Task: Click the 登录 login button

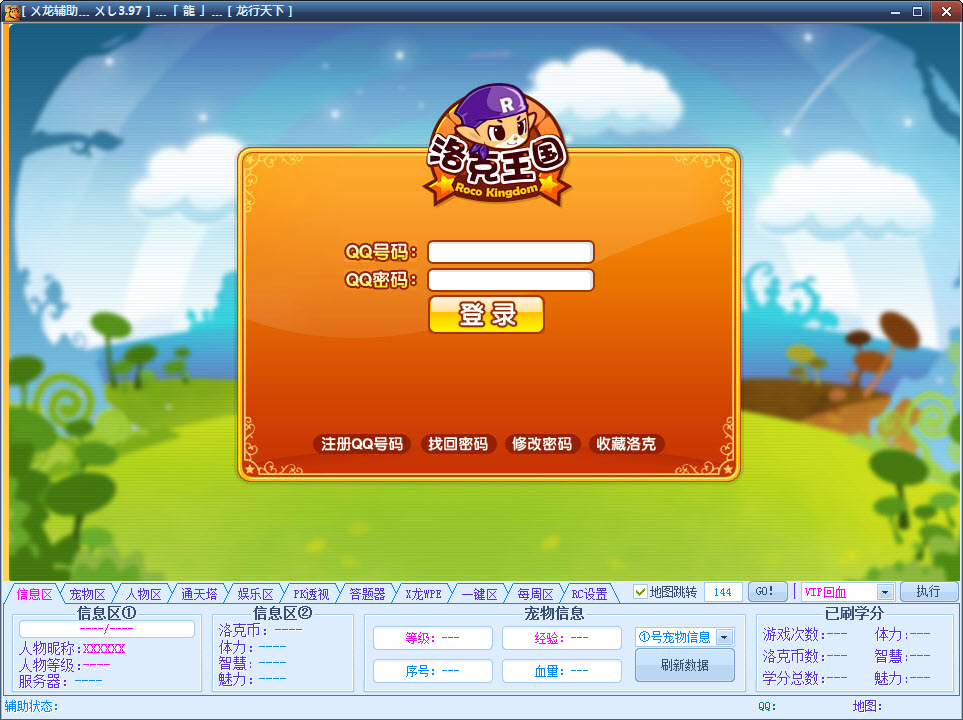Action: (486, 314)
